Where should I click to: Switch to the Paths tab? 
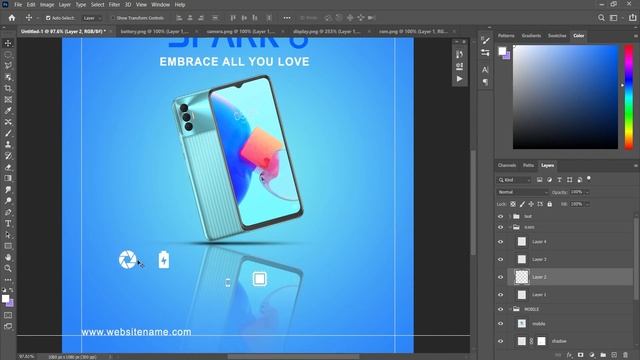(x=528, y=165)
